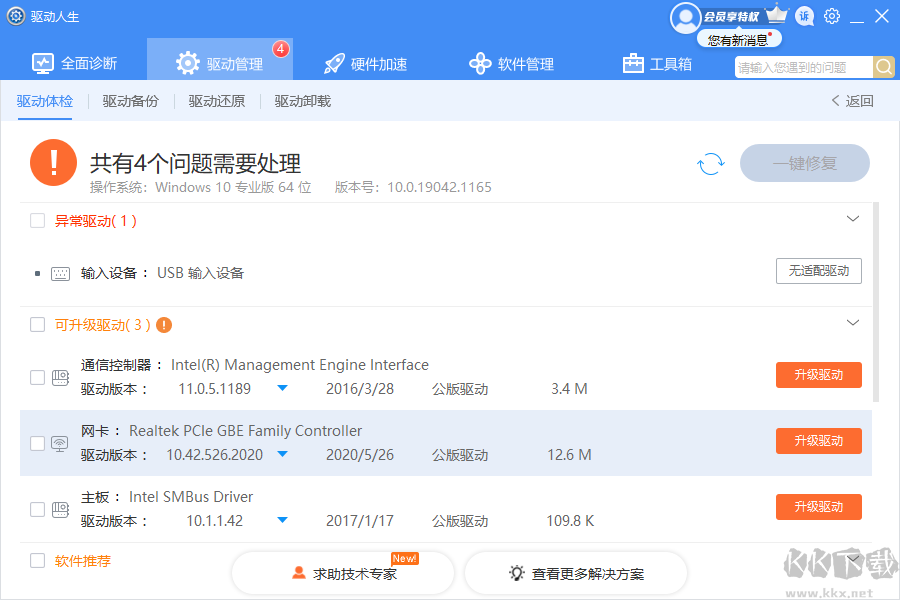Open version dropdown for 10.42.526.2020

[x=282, y=454]
